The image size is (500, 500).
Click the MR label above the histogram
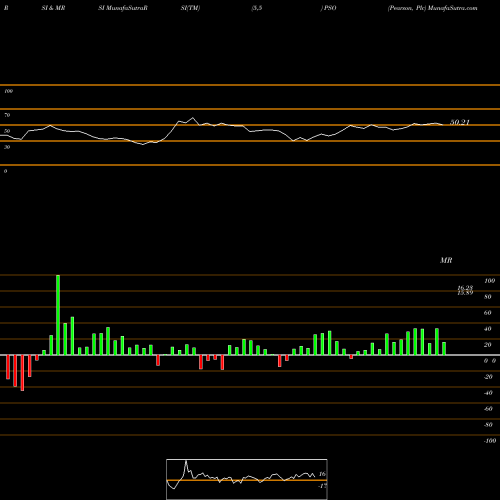tap(446, 260)
